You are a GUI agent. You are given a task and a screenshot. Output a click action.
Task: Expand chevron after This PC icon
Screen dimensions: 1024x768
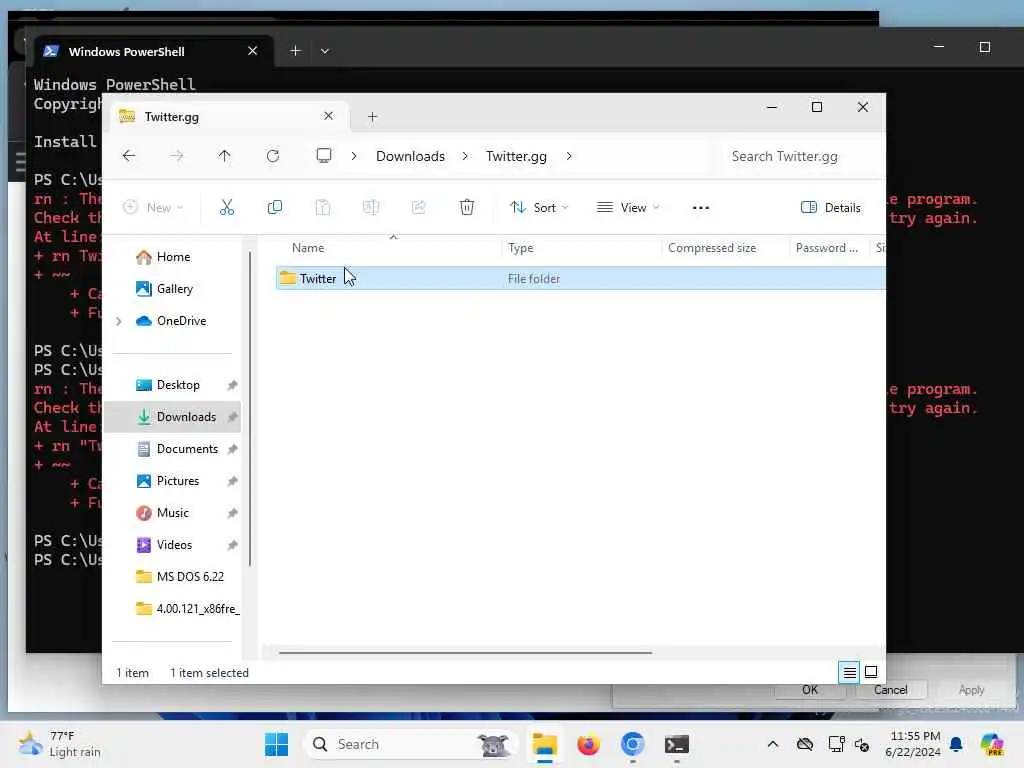click(x=354, y=156)
